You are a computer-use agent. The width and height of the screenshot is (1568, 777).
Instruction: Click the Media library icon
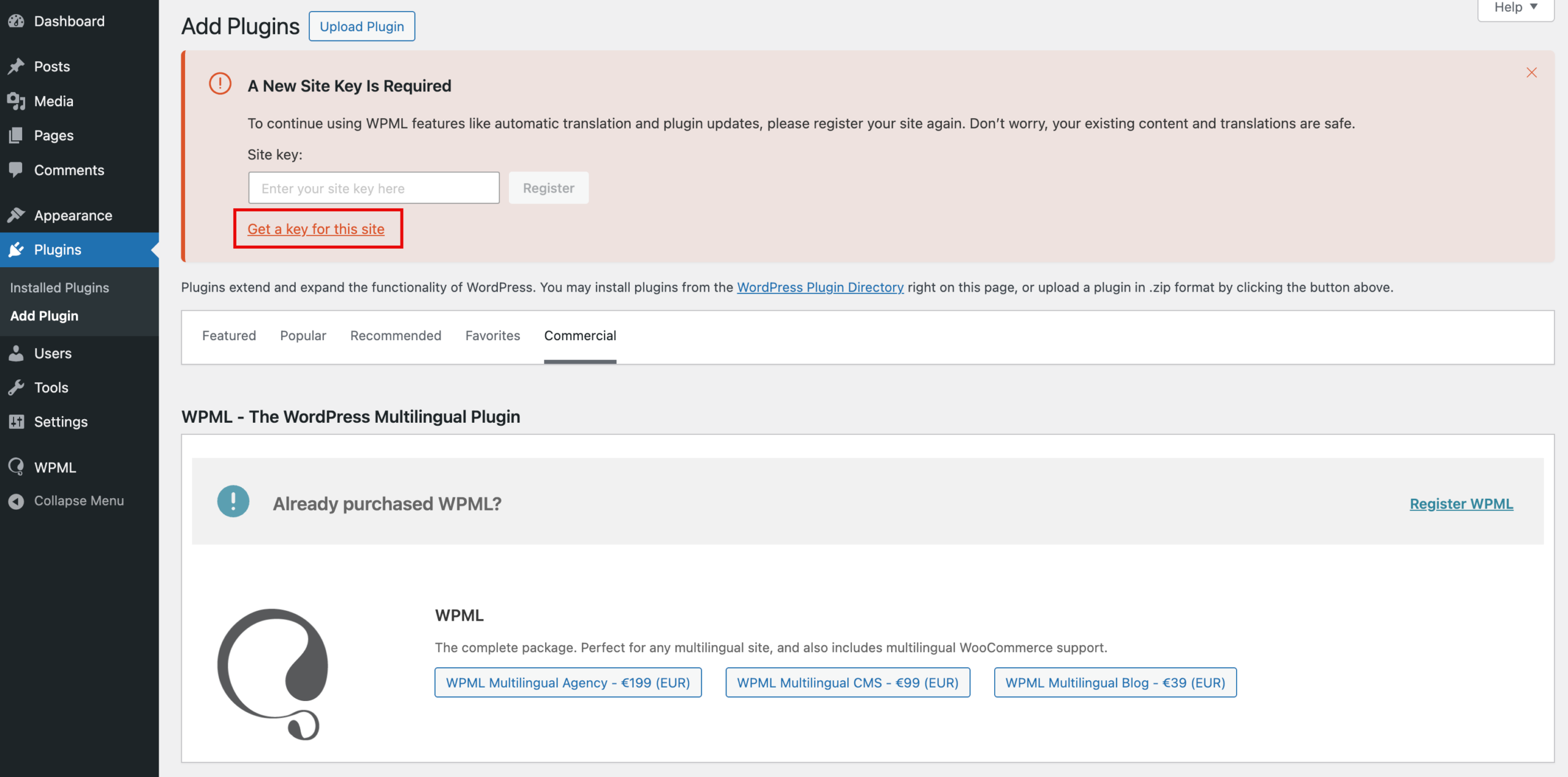click(x=17, y=101)
